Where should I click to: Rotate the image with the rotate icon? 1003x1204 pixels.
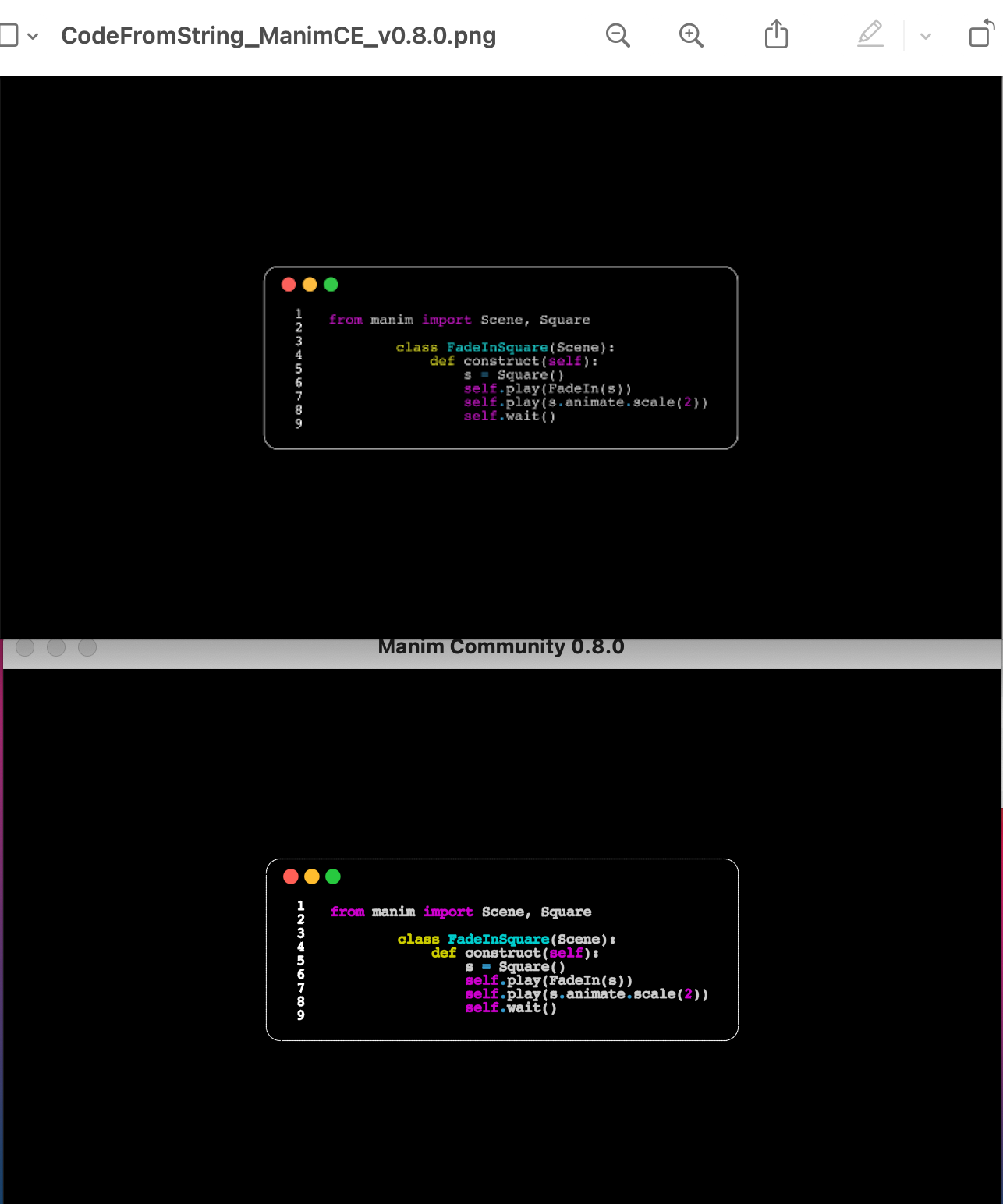980,35
